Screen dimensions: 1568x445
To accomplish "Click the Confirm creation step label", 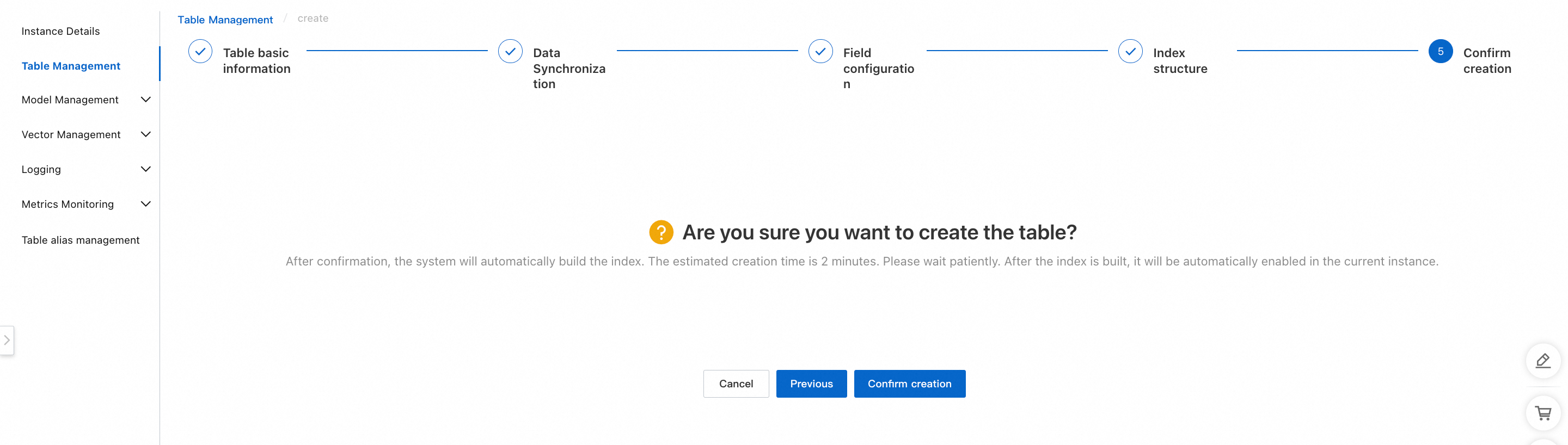I will [1487, 61].
